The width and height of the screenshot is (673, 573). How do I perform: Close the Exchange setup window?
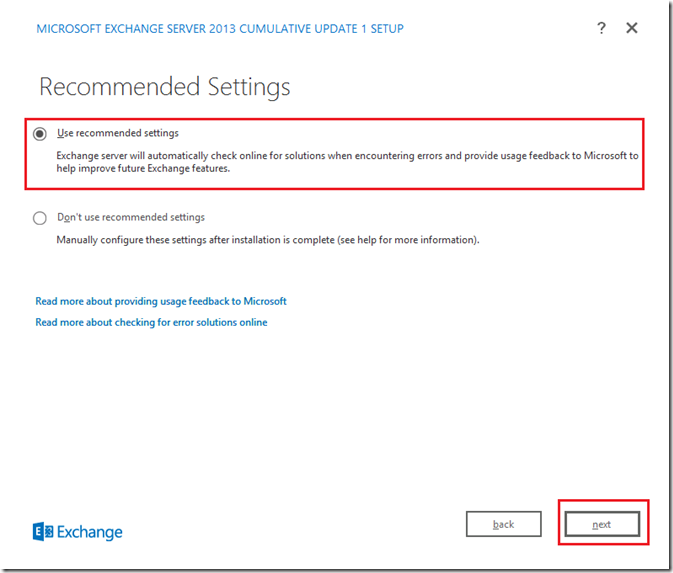(x=632, y=28)
